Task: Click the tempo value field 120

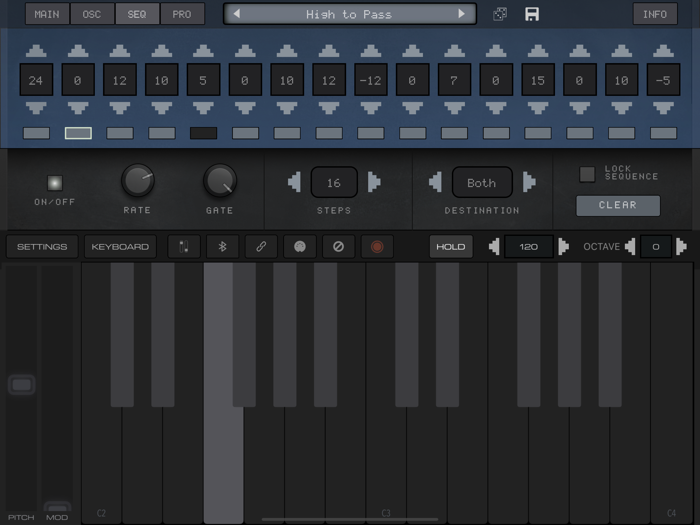Action: pyautogui.click(x=529, y=246)
